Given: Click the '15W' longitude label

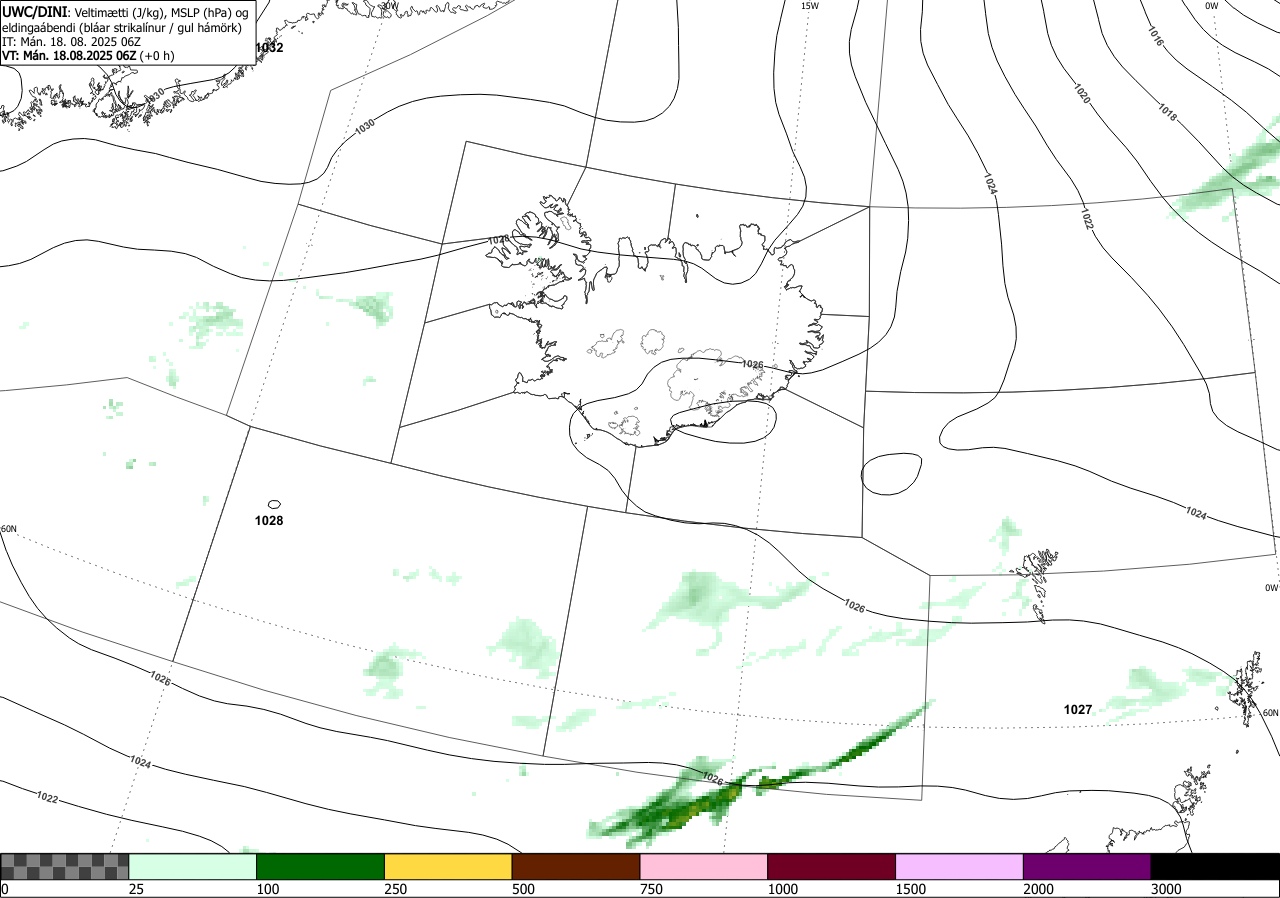Looking at the screenshot, I should click(810, 6).
